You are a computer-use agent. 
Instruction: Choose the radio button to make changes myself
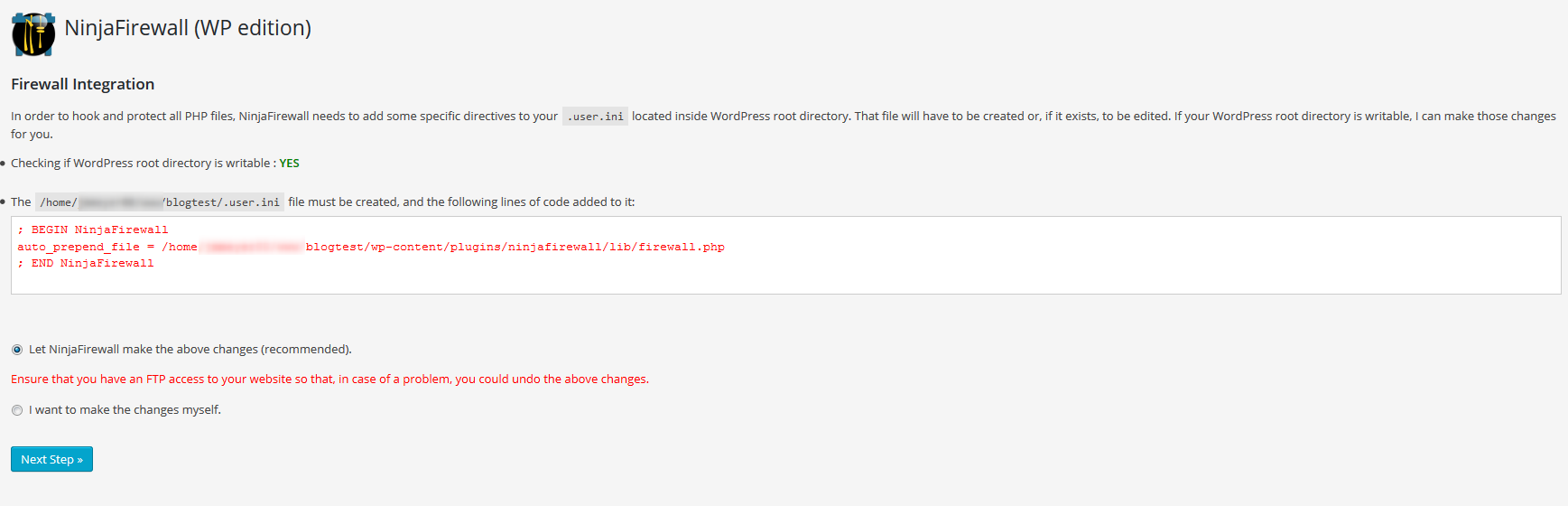pyautogui.click(x=17, y=410)
